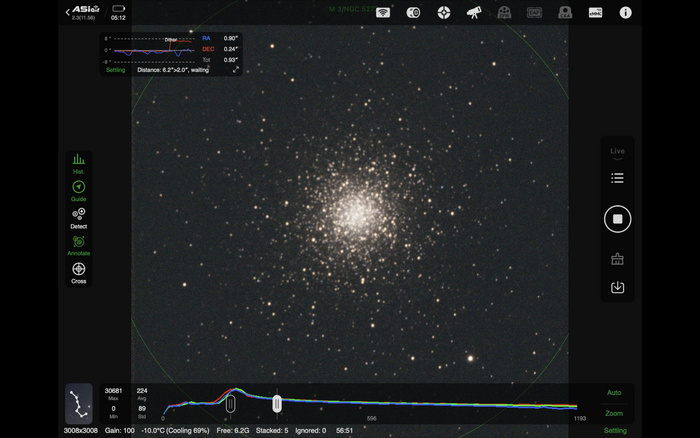Viewport: 700px width, 438px height.
Task: Click the Stacked: 5 counter
Action: coord(272,431)
